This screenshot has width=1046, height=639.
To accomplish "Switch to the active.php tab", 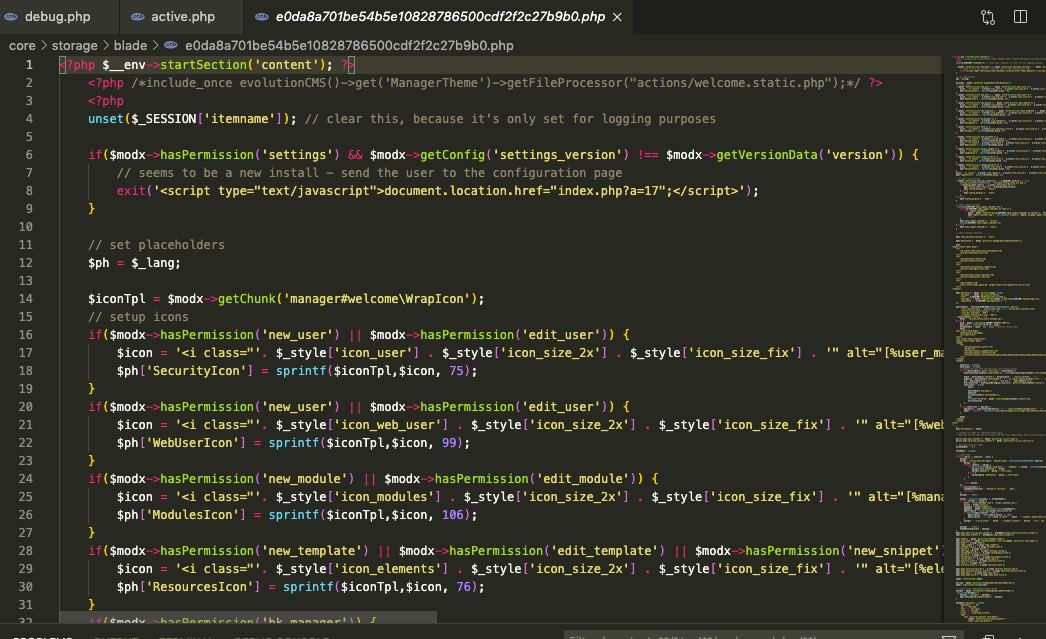I will point(182,17).
